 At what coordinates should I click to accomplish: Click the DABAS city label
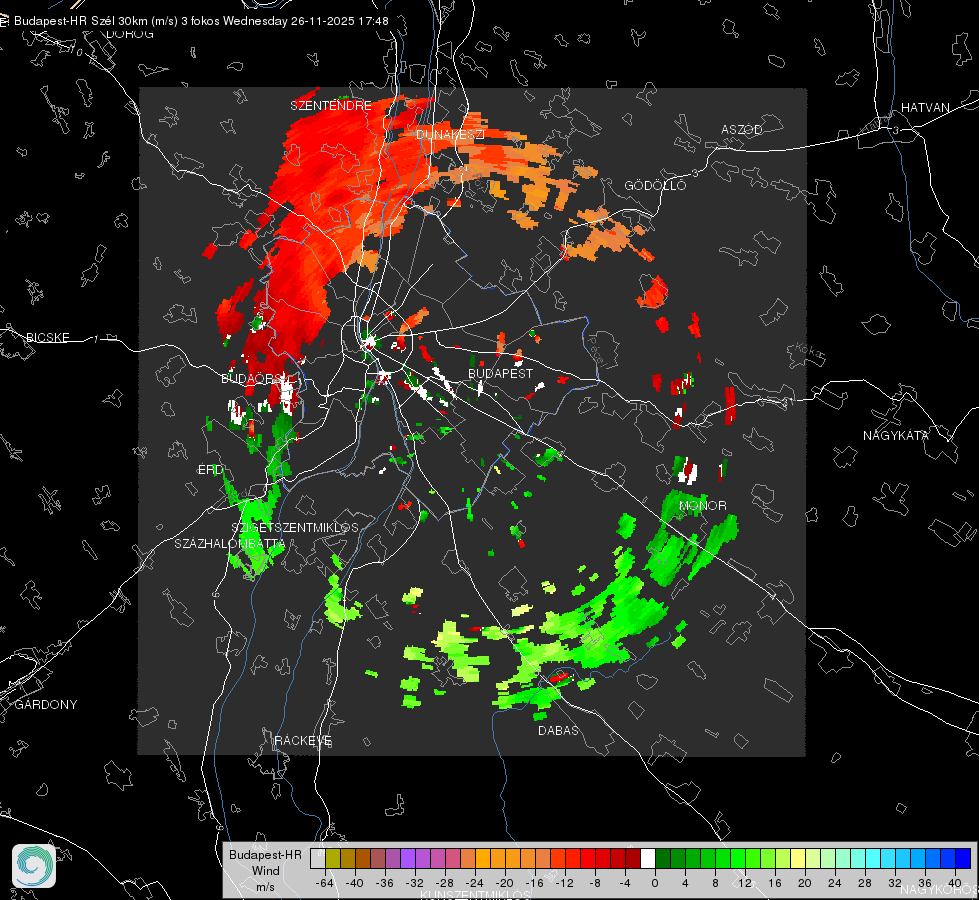click(x=558, y=730)
